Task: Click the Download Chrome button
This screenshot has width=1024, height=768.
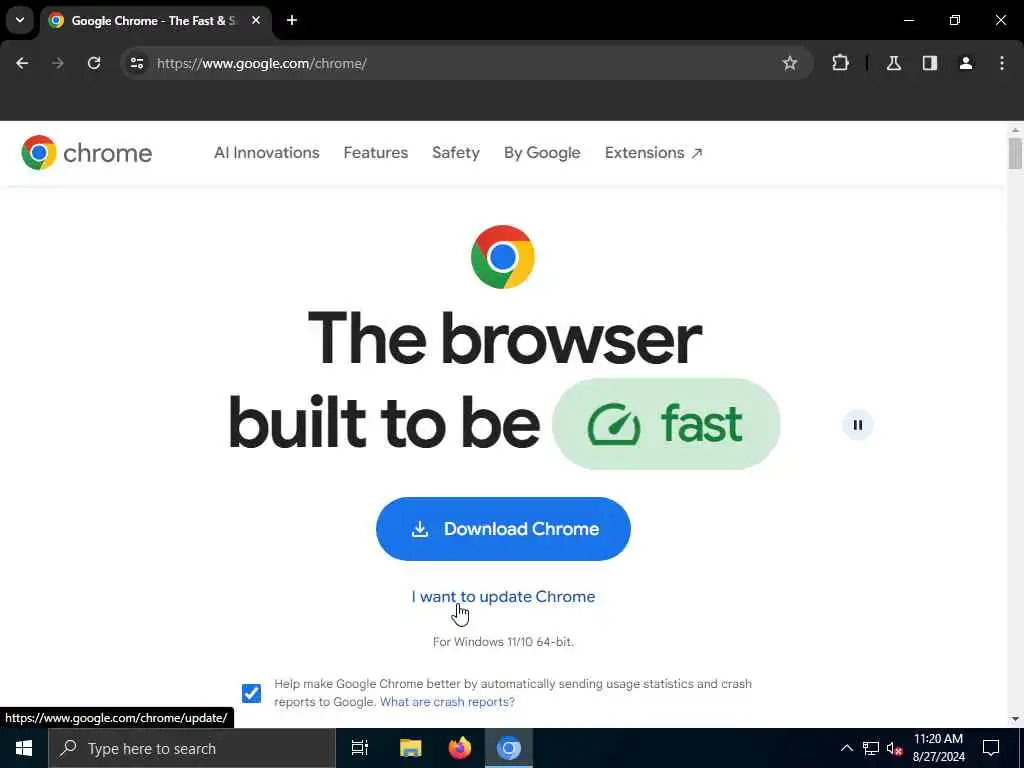Action: point(504,529)
